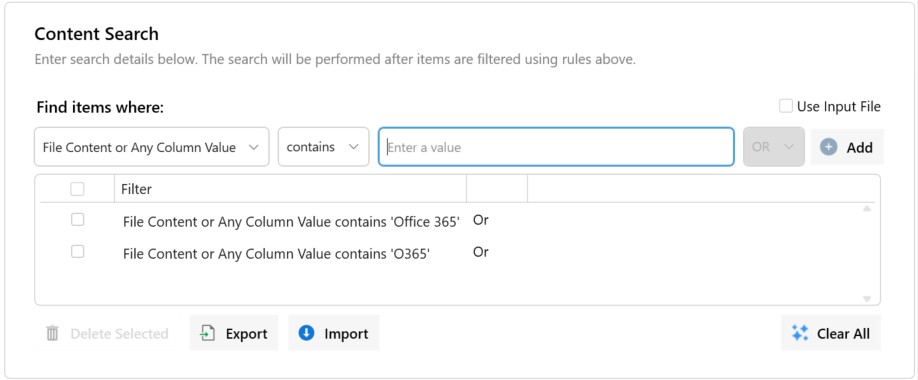Click the Or operator in the 'Office 365' row
Screen dimensions: 918x380
tap(481, 220)
